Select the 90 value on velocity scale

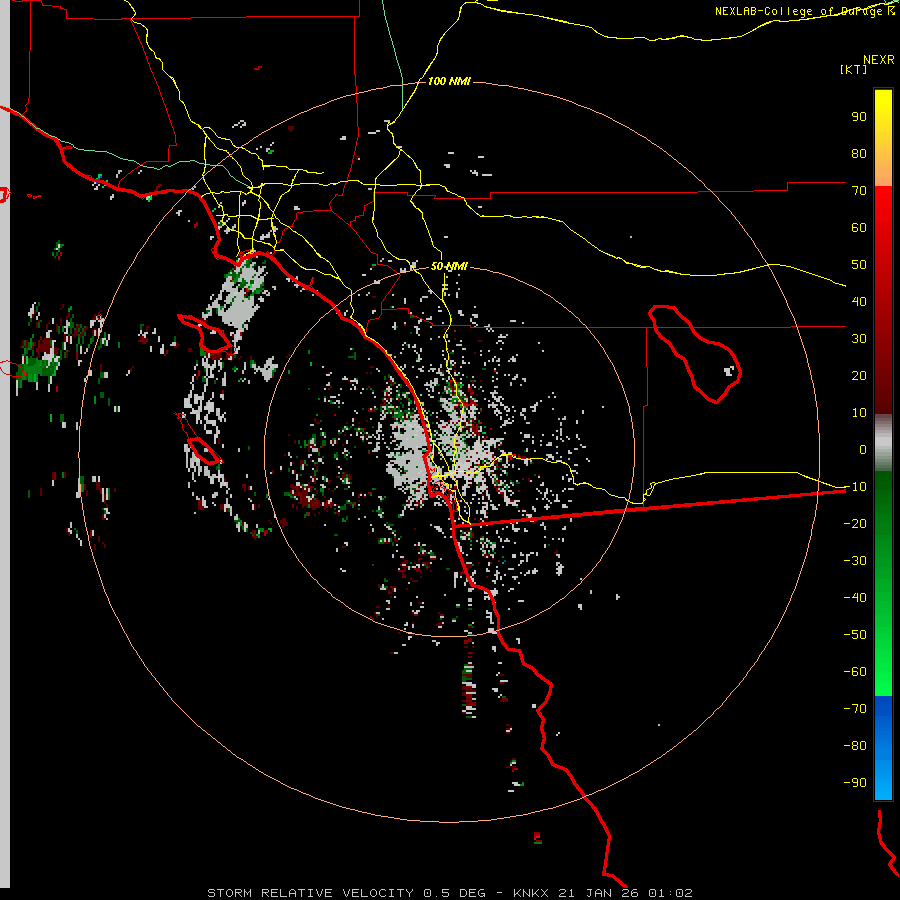[859, 117]
